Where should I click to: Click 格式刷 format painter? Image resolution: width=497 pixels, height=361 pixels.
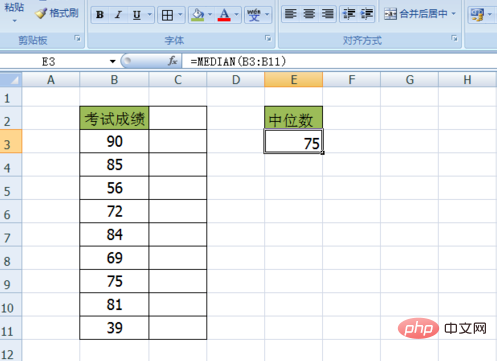[x=57, y=13]
